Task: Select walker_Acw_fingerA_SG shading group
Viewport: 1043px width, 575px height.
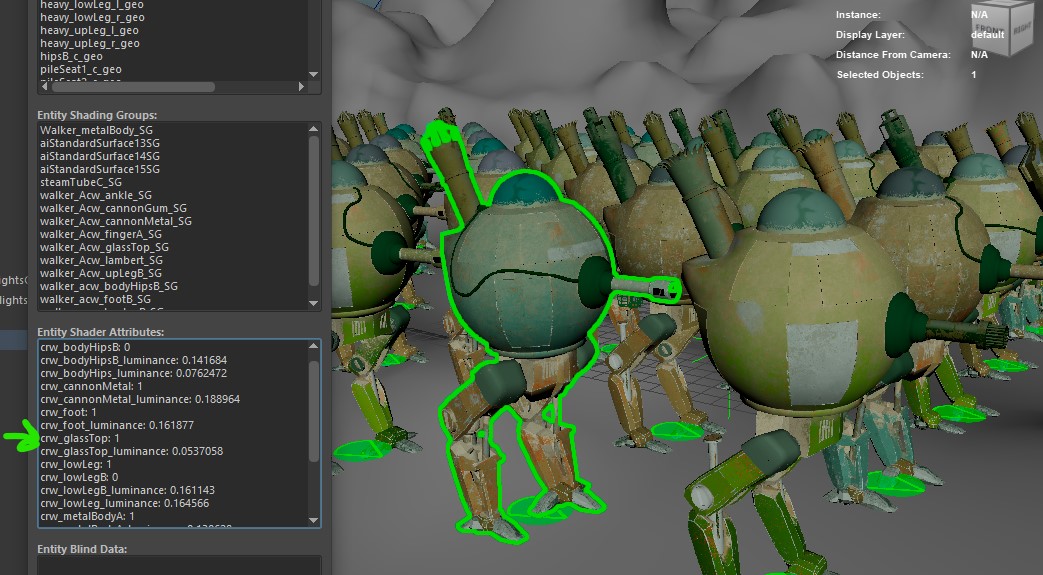Action: (100, 234)
